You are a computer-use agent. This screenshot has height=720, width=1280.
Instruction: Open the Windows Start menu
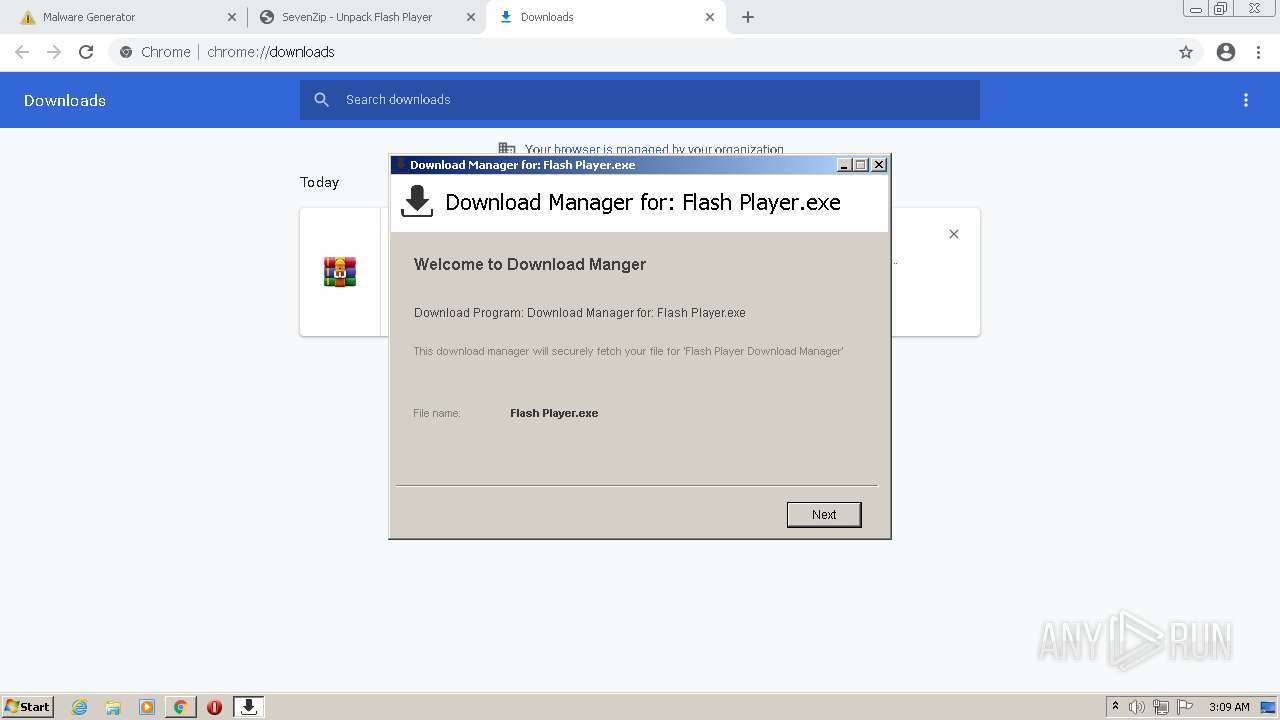(x=27, y=706)
